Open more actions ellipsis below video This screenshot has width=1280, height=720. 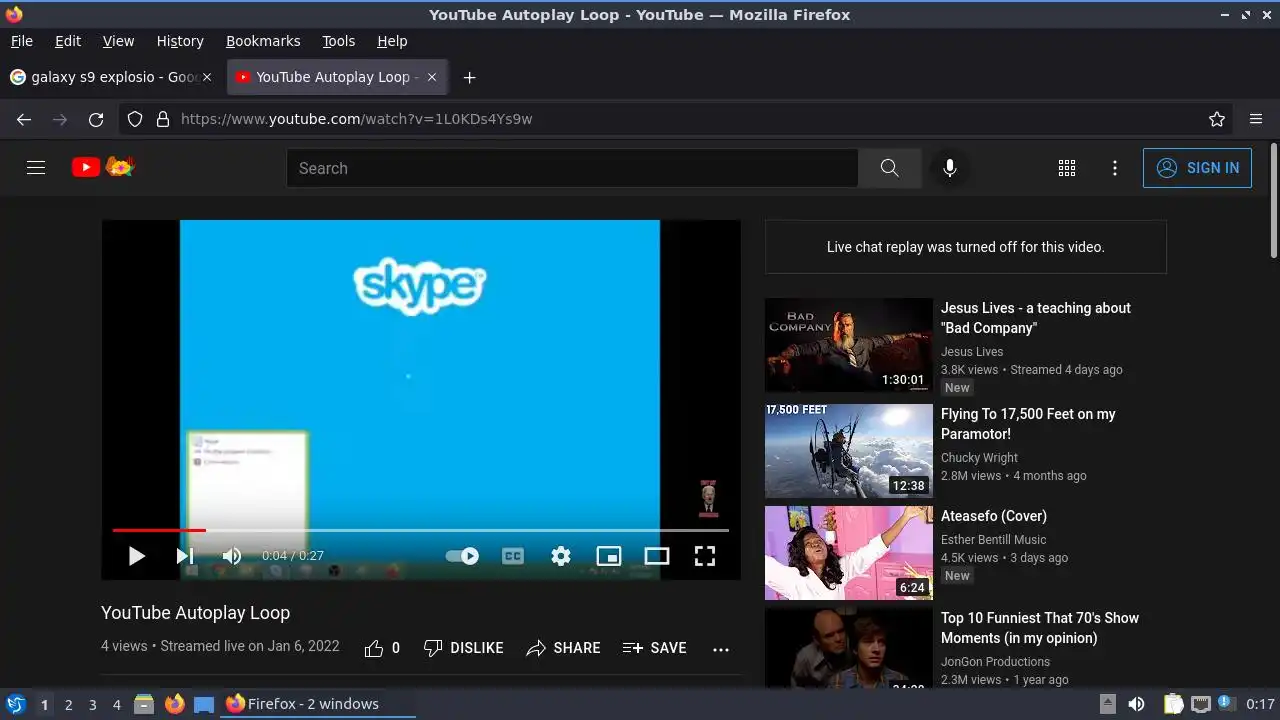click(721, 649)
